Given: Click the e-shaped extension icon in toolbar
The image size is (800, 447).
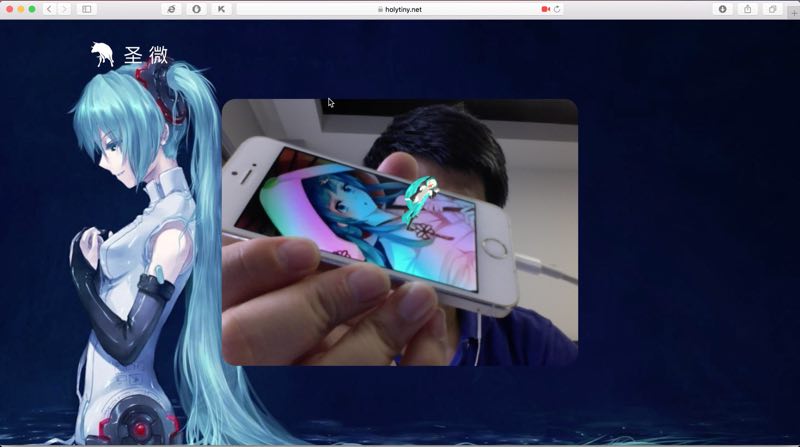Looking at the screenshot, I should [x=171, y=9].
